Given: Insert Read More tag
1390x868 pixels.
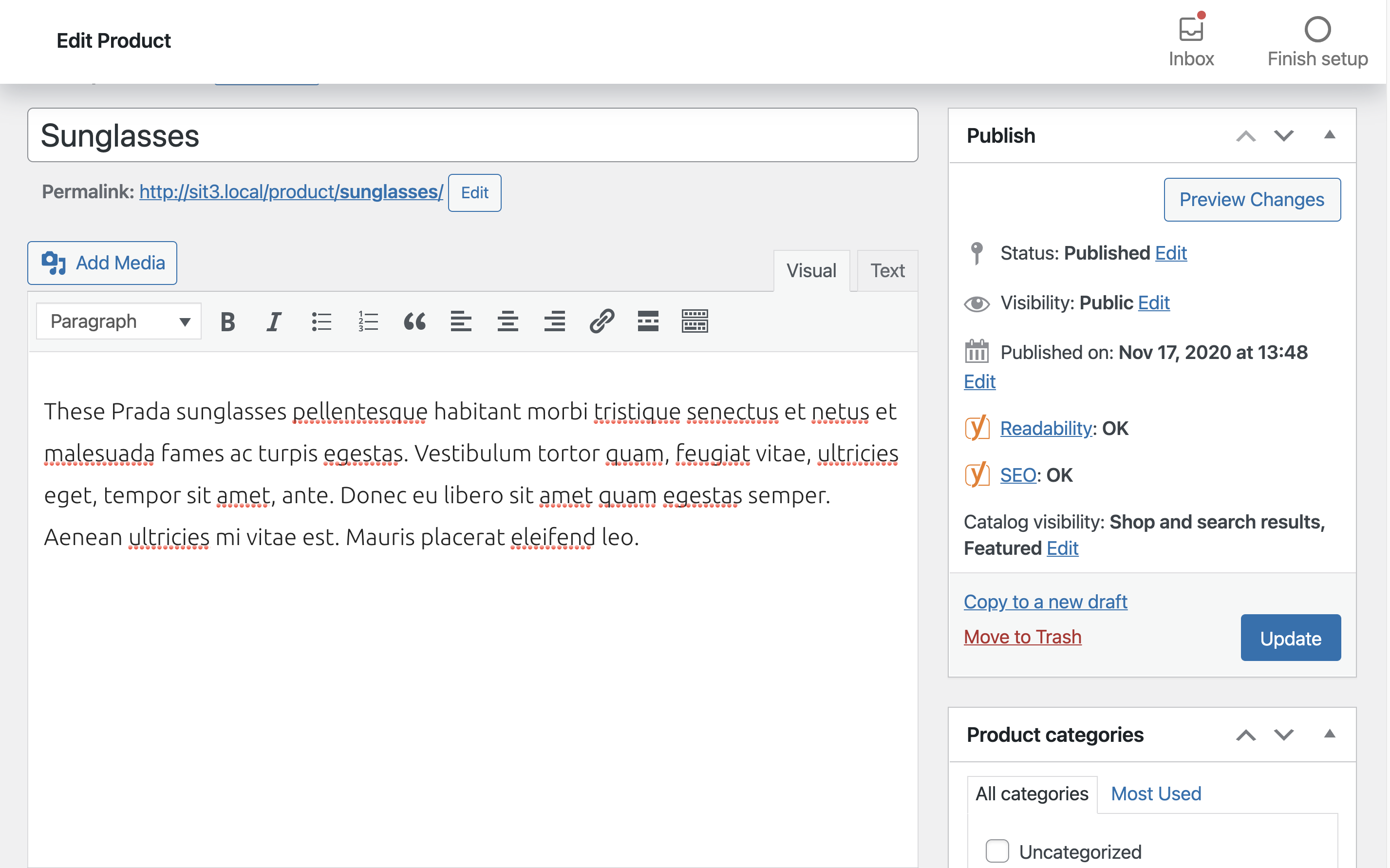Looking at the screenshot, I should coord(648,321).
